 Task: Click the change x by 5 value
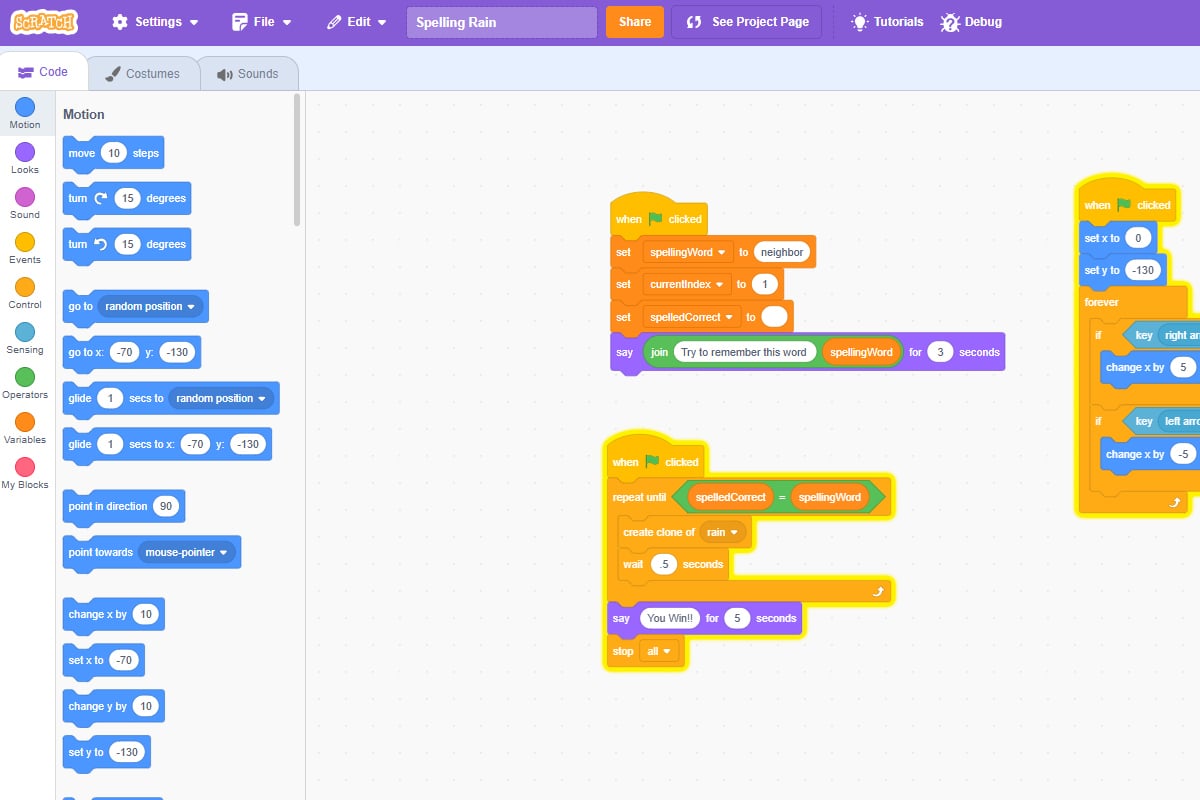coord(1183,367)
